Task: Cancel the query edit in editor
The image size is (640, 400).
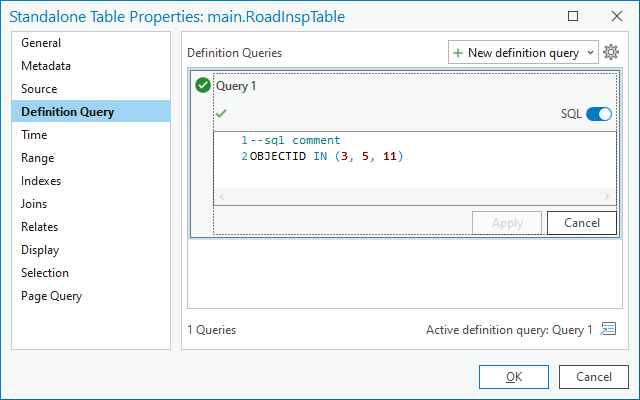Action: pos(581,223)
